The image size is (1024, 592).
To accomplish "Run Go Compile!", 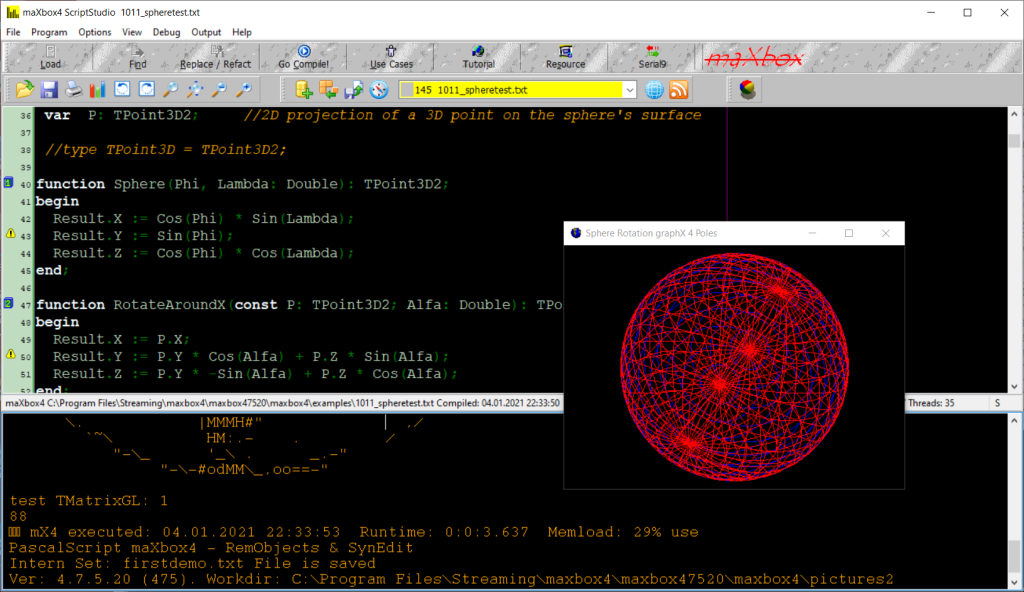I will [x=303, y=58].
